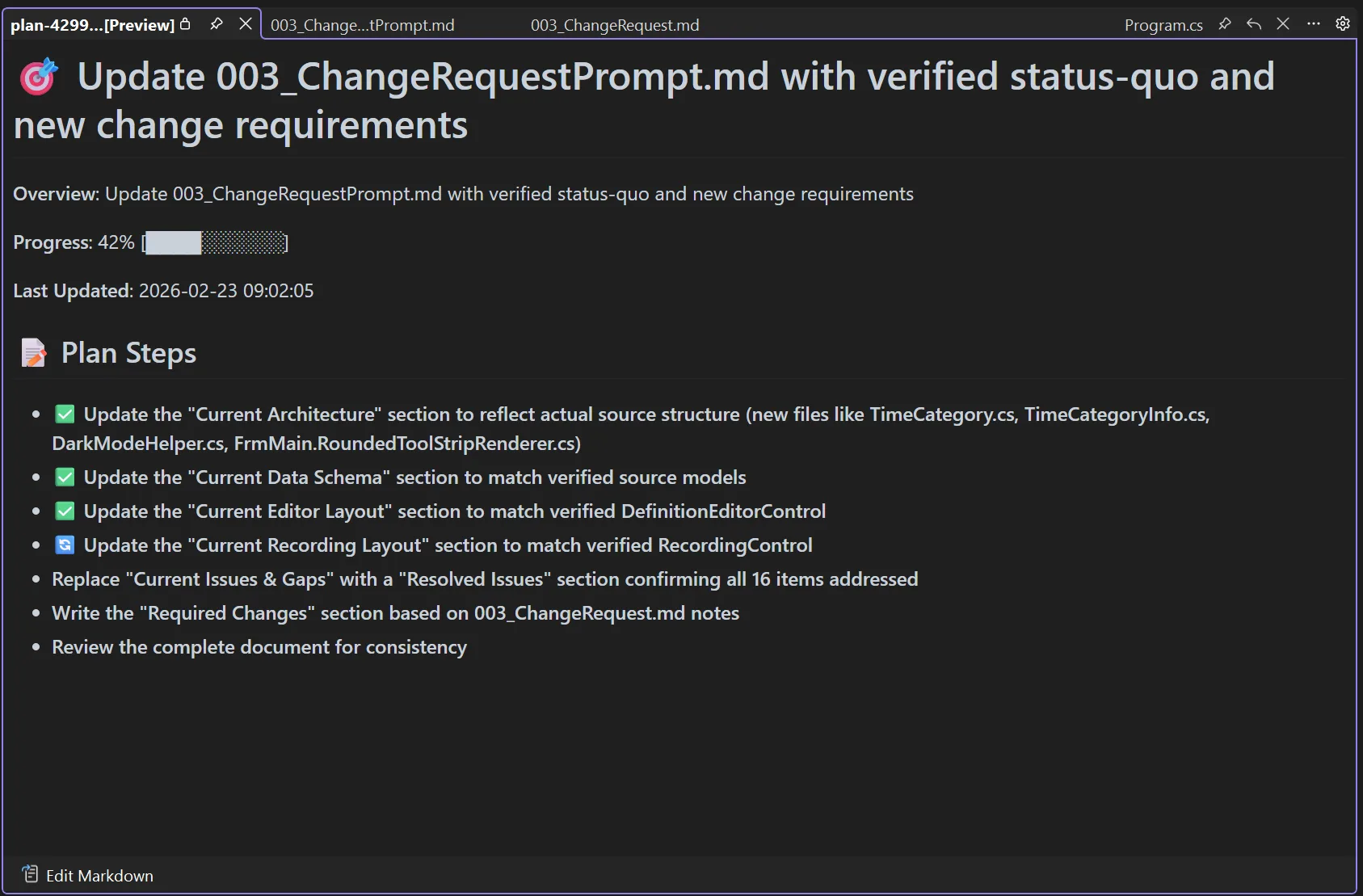Close the plan preview tab
This screenshot has height=896, width=1363.
coord(246,24)
